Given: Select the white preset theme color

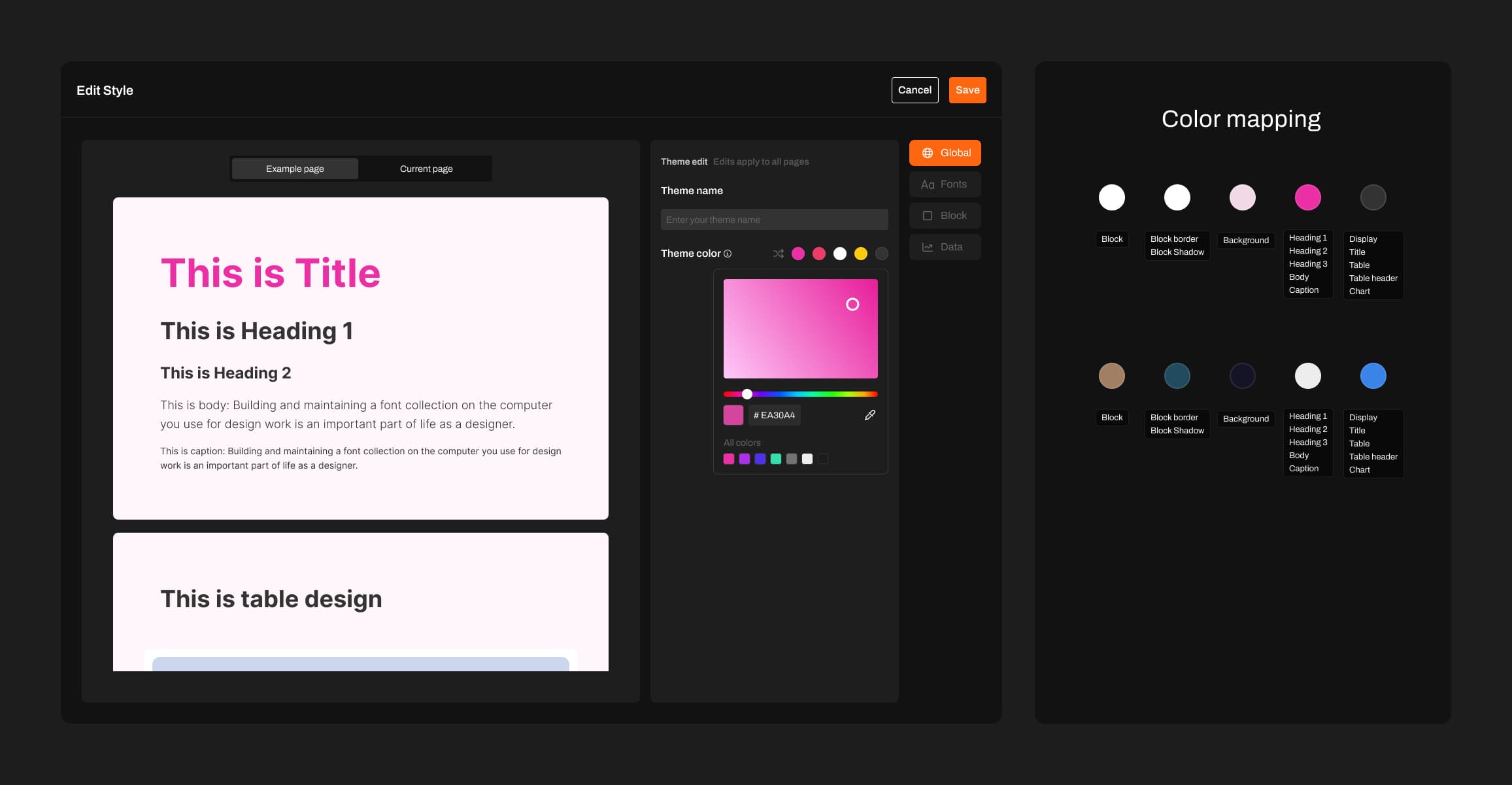Looking at the screenshot, I should click(840, 254).
